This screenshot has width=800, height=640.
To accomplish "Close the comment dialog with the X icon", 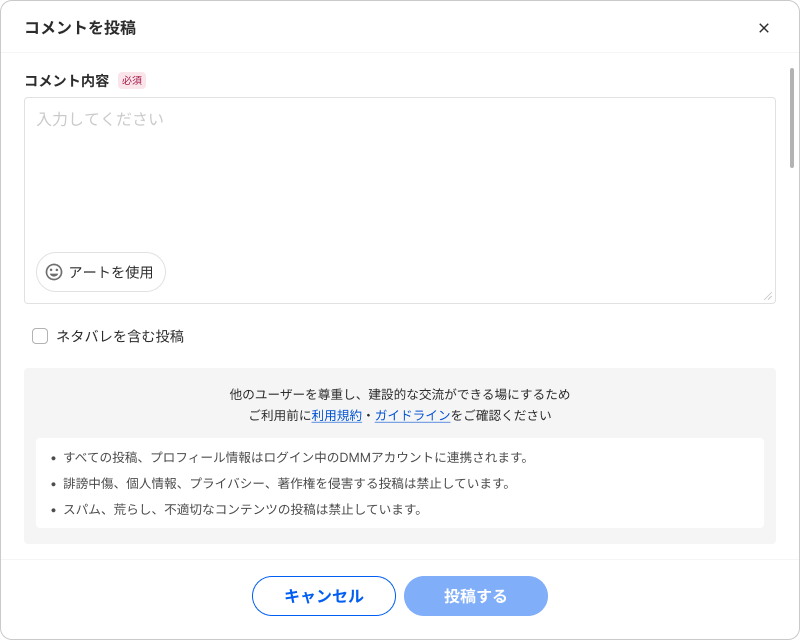I will click(x=764, y=28).
